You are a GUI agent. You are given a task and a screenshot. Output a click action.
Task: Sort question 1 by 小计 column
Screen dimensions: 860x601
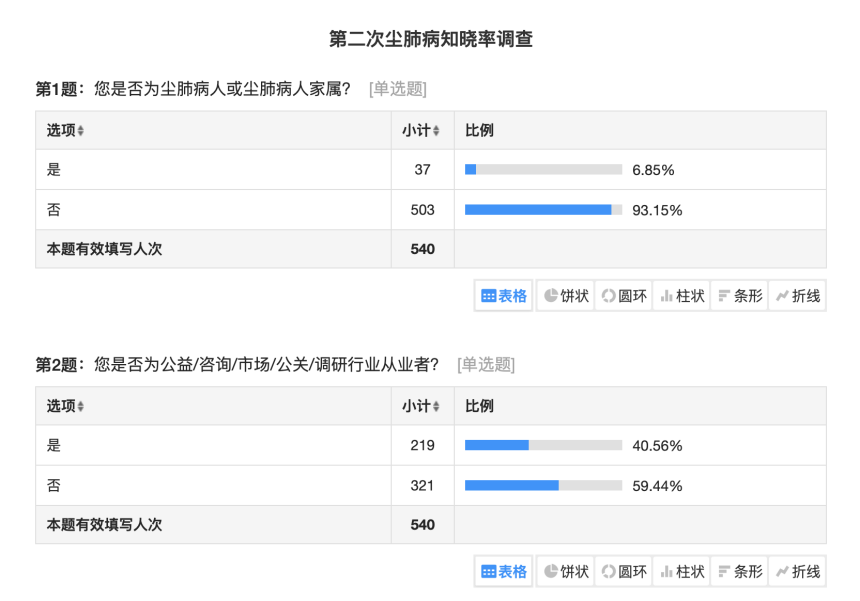point(421,131)
